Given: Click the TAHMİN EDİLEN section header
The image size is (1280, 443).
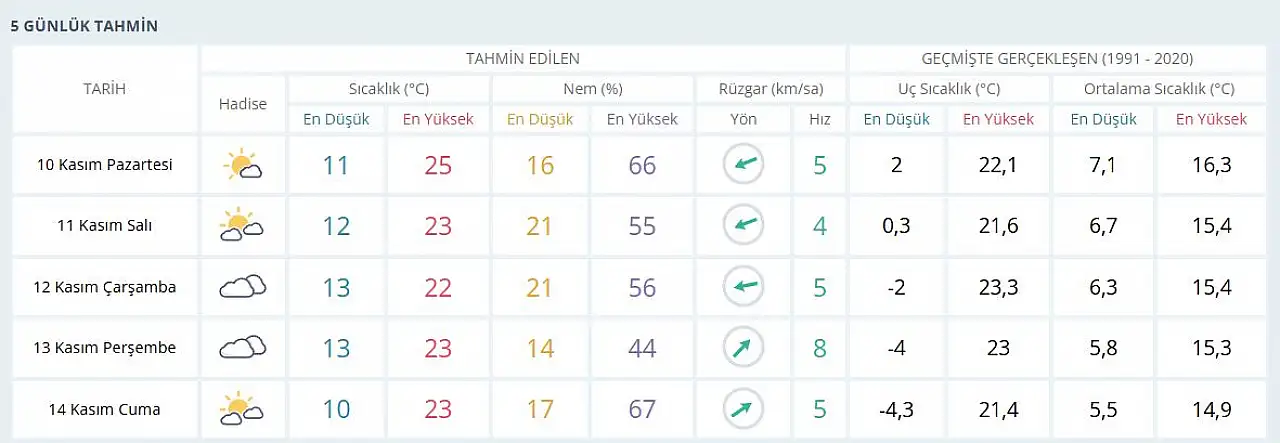Looking at the screenshot, I should click(522, 59).
